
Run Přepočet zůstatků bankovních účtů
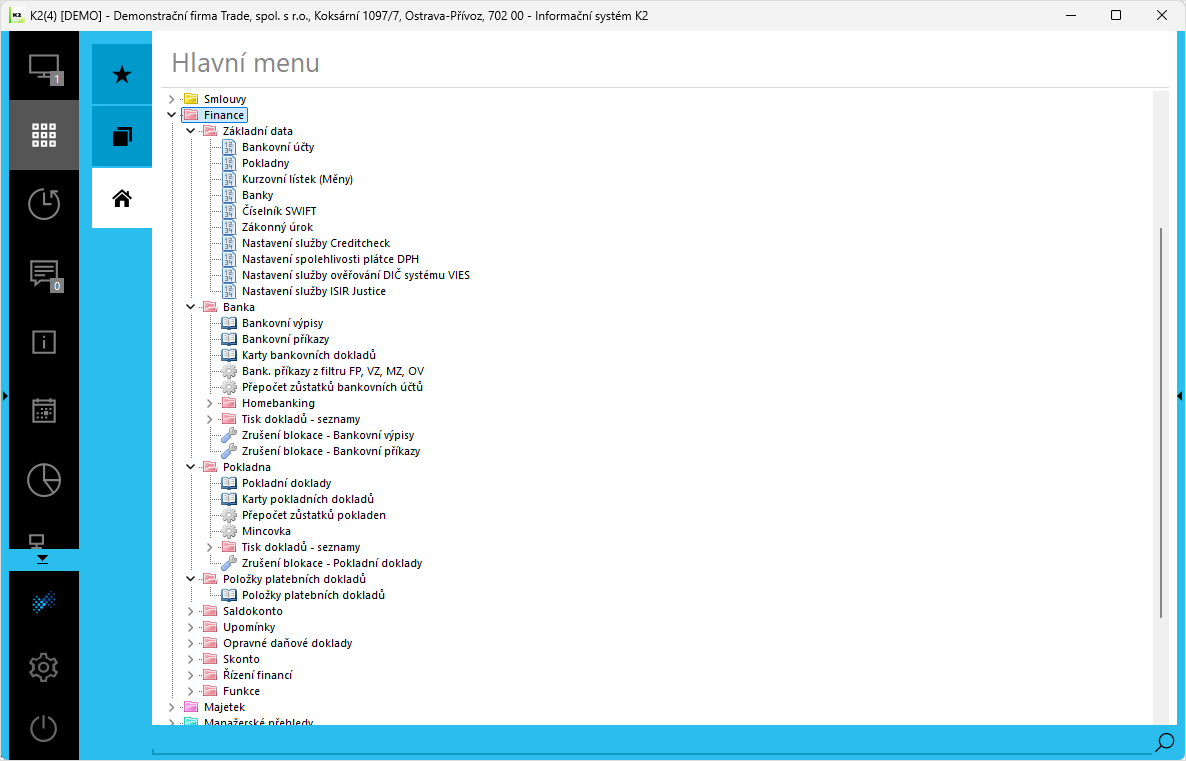click(332, 387)
